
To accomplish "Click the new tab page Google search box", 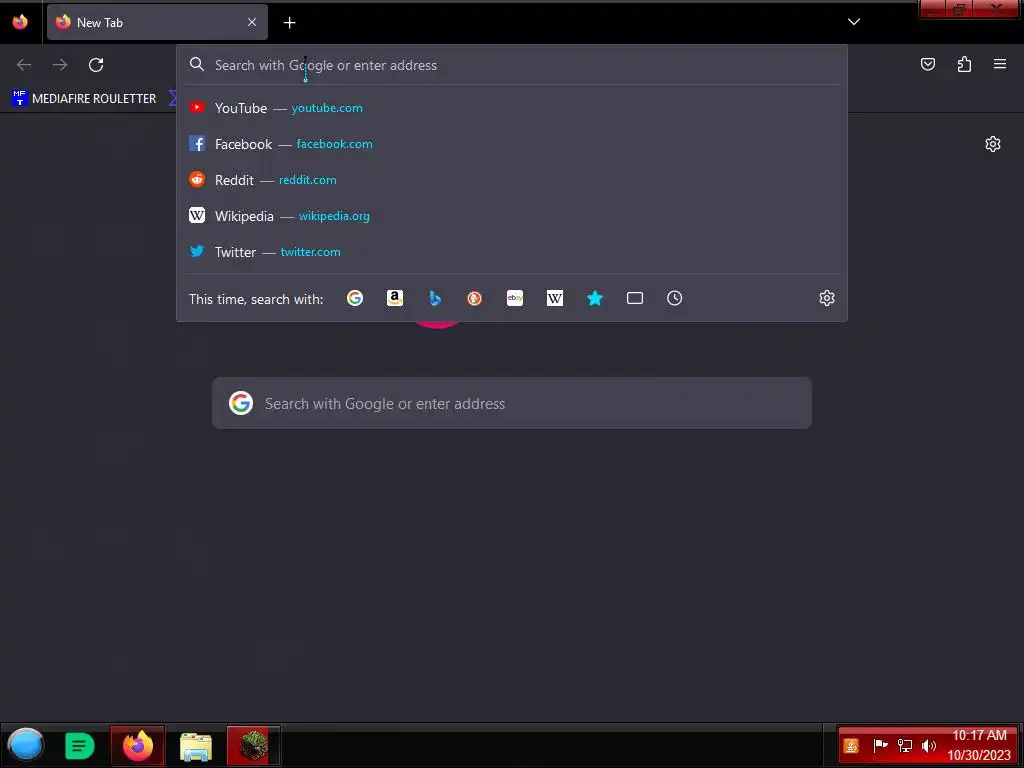I will click(512, 403).
